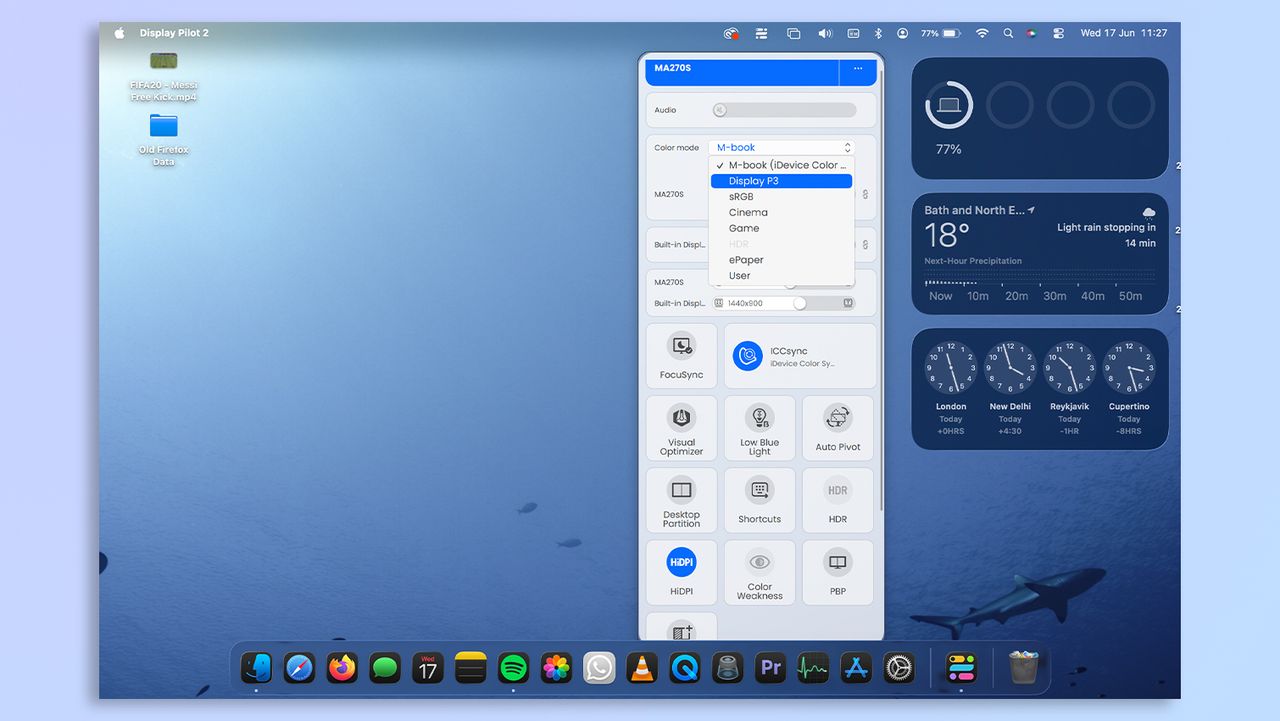Screen dimensions: 1280x721
Task: Click the small-resolution icon beside 1440x900
Action: click(719, 303)
